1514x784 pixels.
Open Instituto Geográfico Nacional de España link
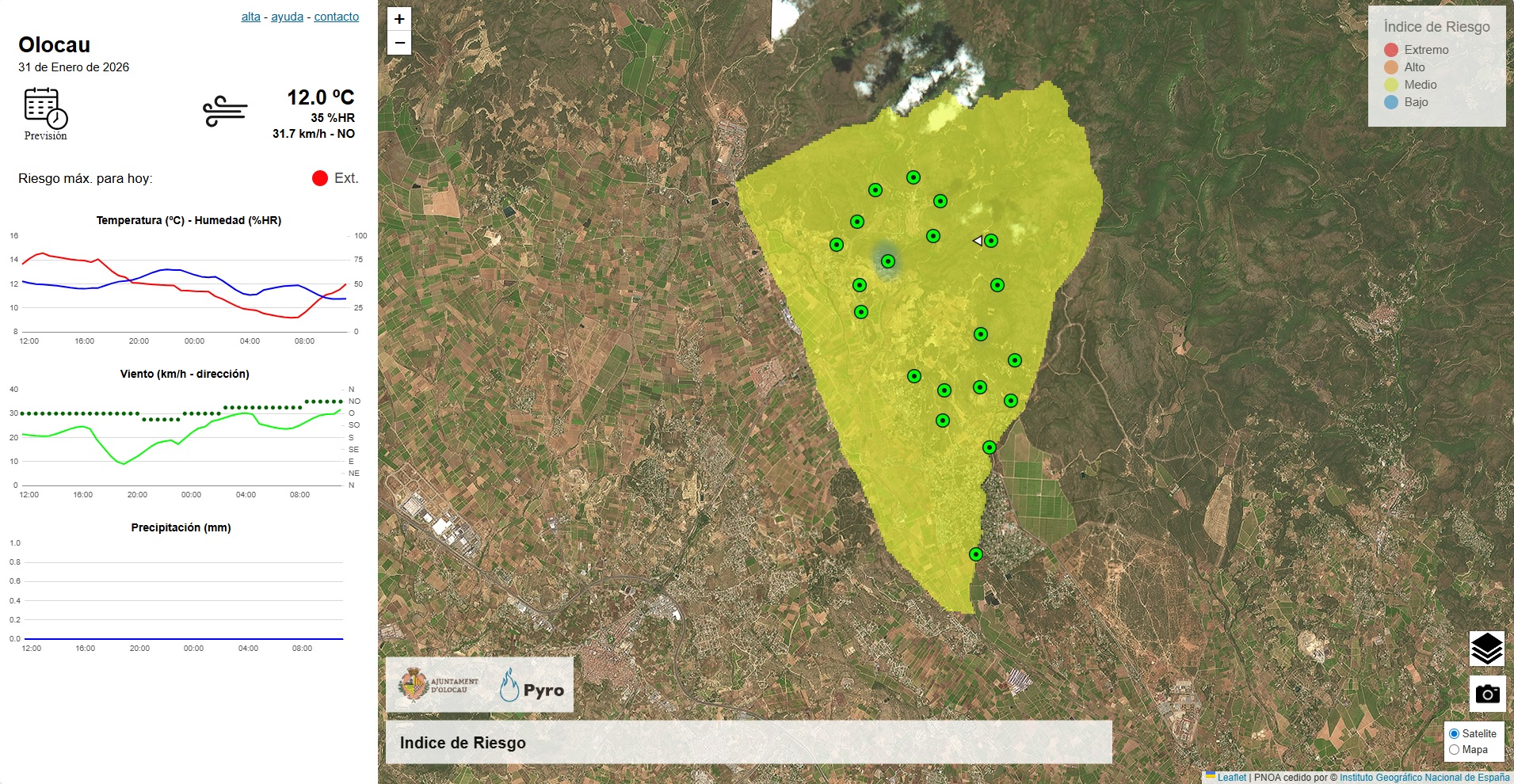1424,778
